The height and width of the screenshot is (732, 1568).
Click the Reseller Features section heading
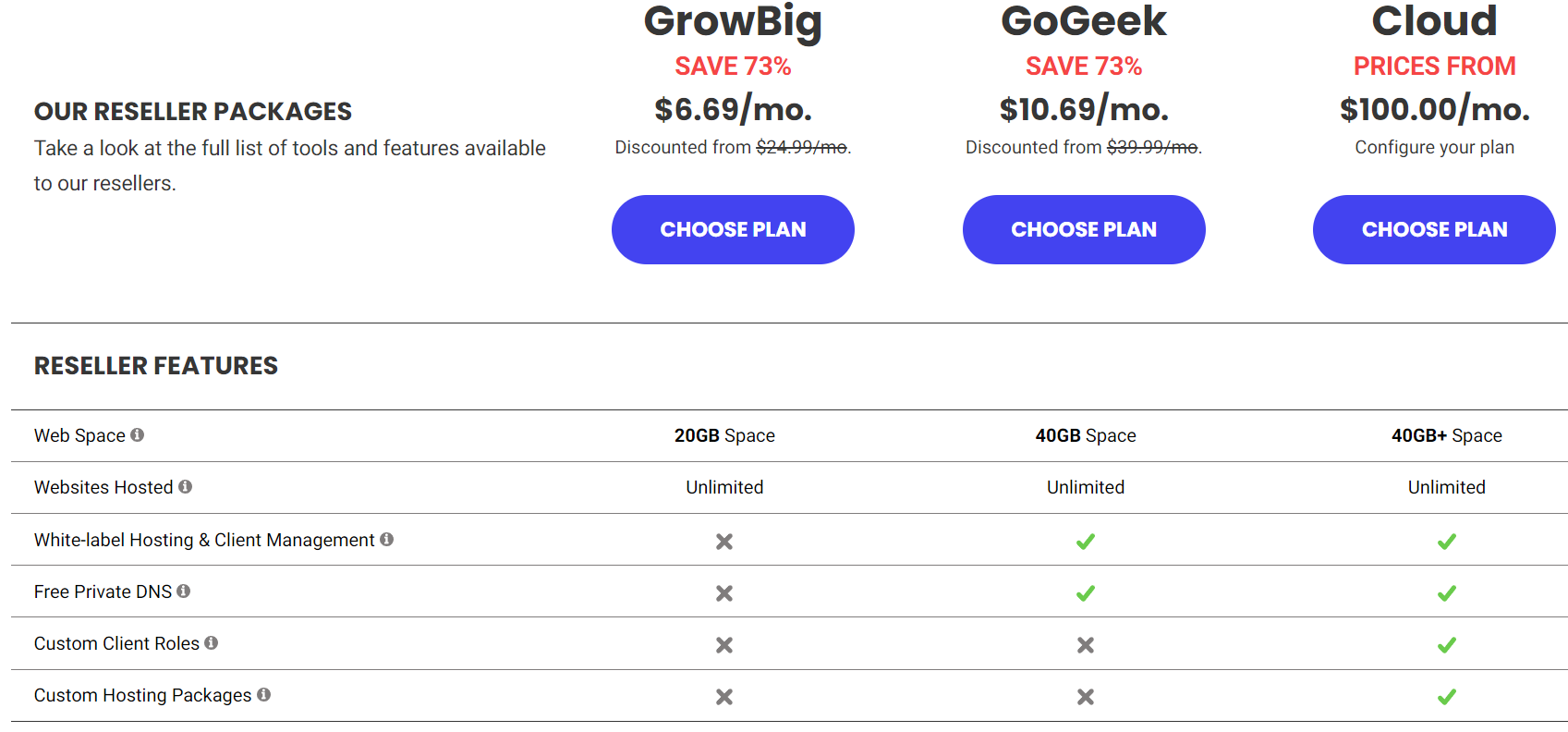click(x=156, y=366)
